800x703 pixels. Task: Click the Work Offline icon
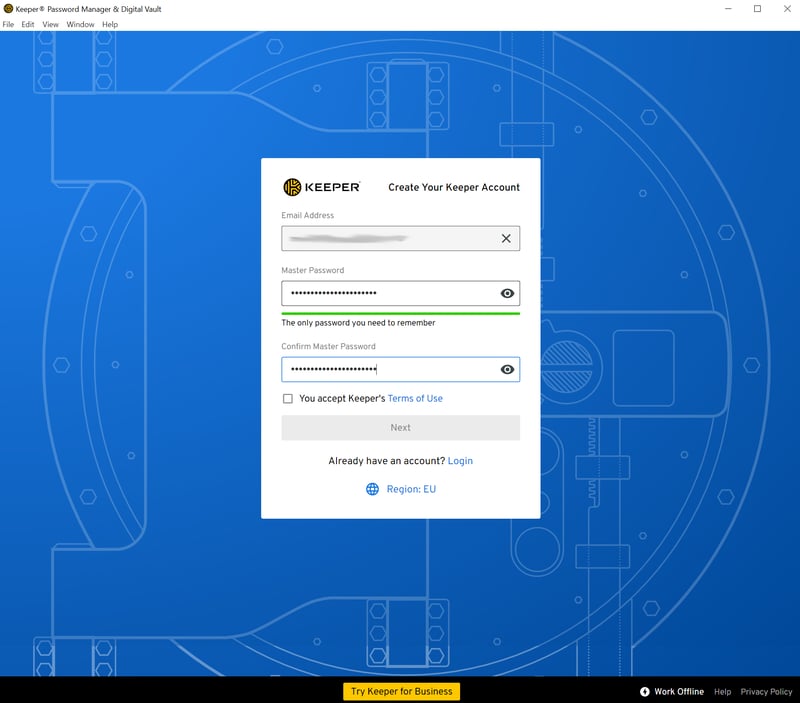(645, 692)
